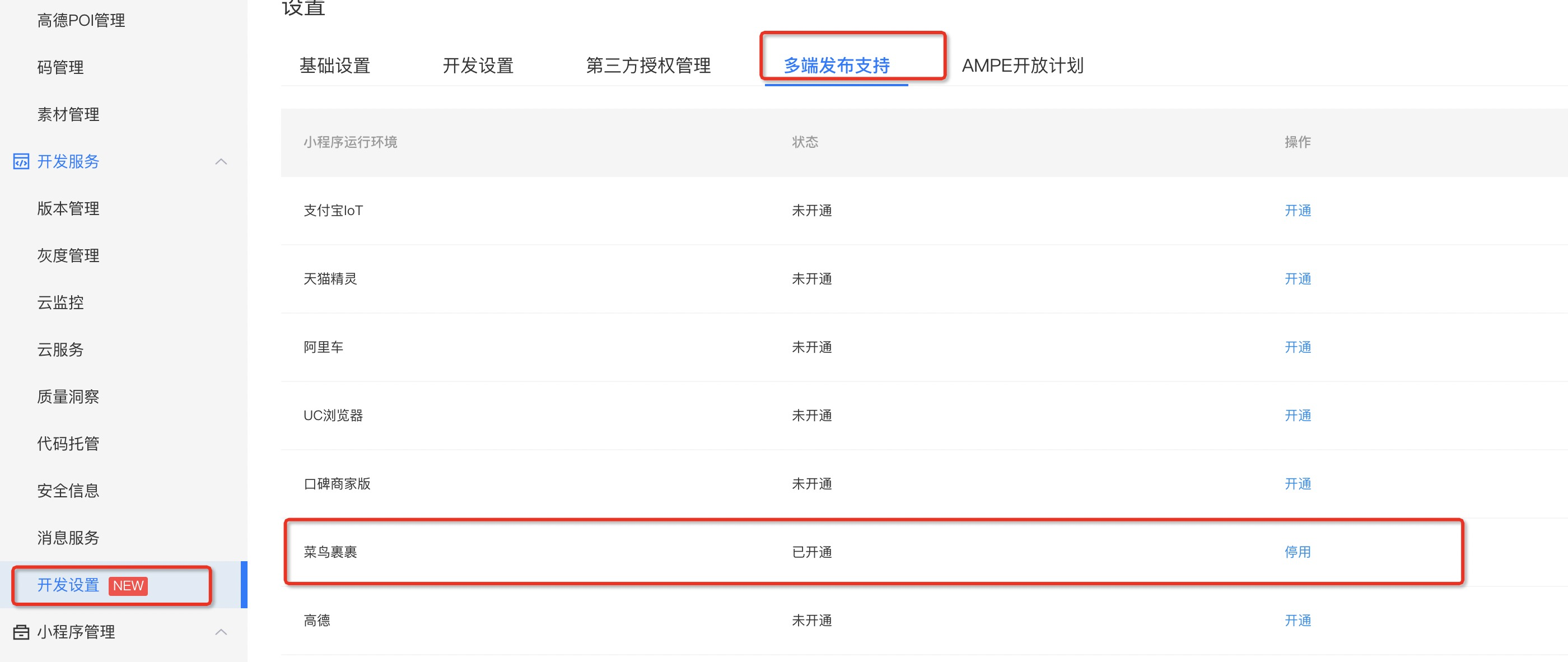Collapse the 小程序管理 section chevron
This screenshot has width=1568, height=662.
[221, 632]
